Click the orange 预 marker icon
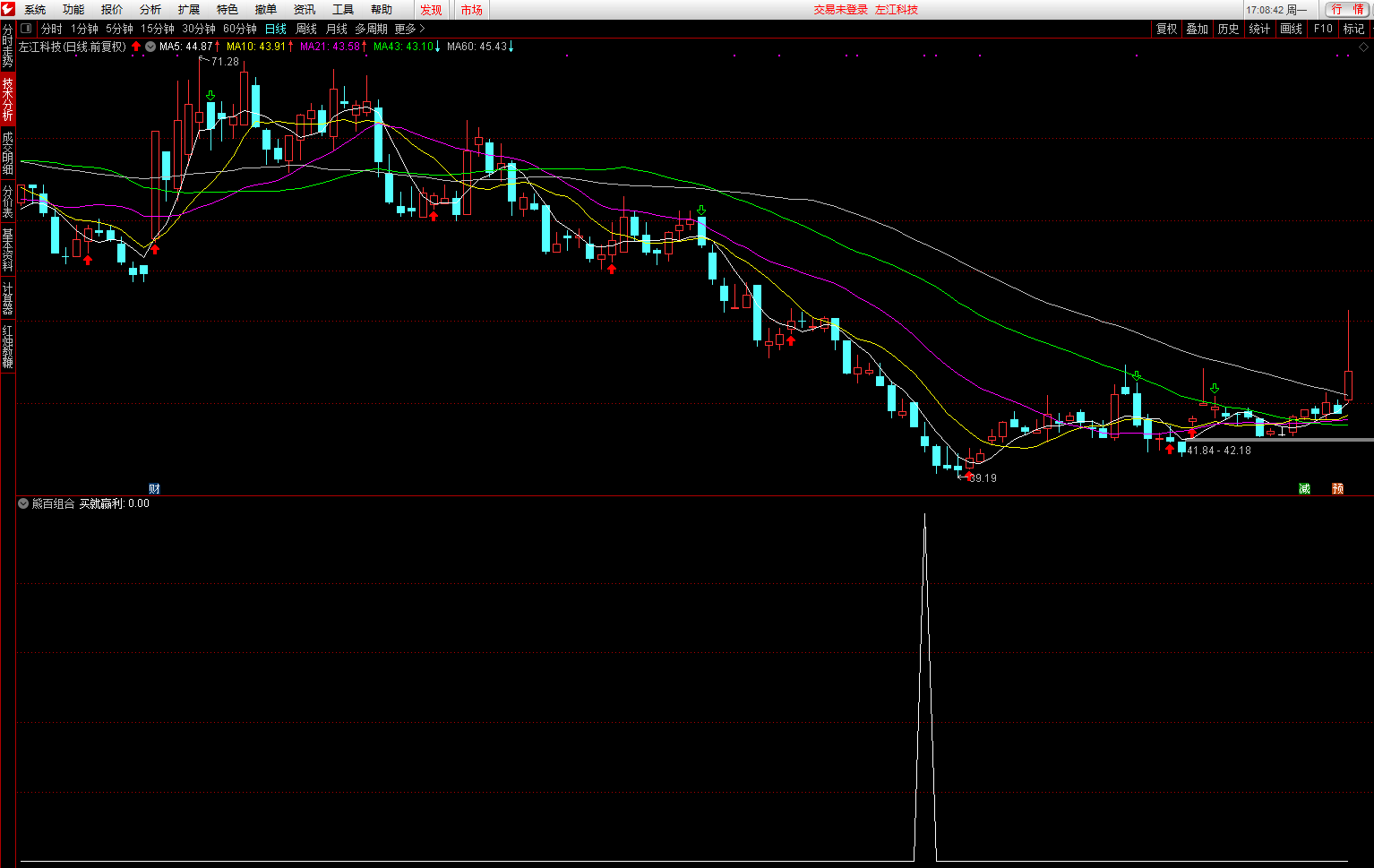The height and width of the screenshot is (868, 1374). (x=1337, y=488)
